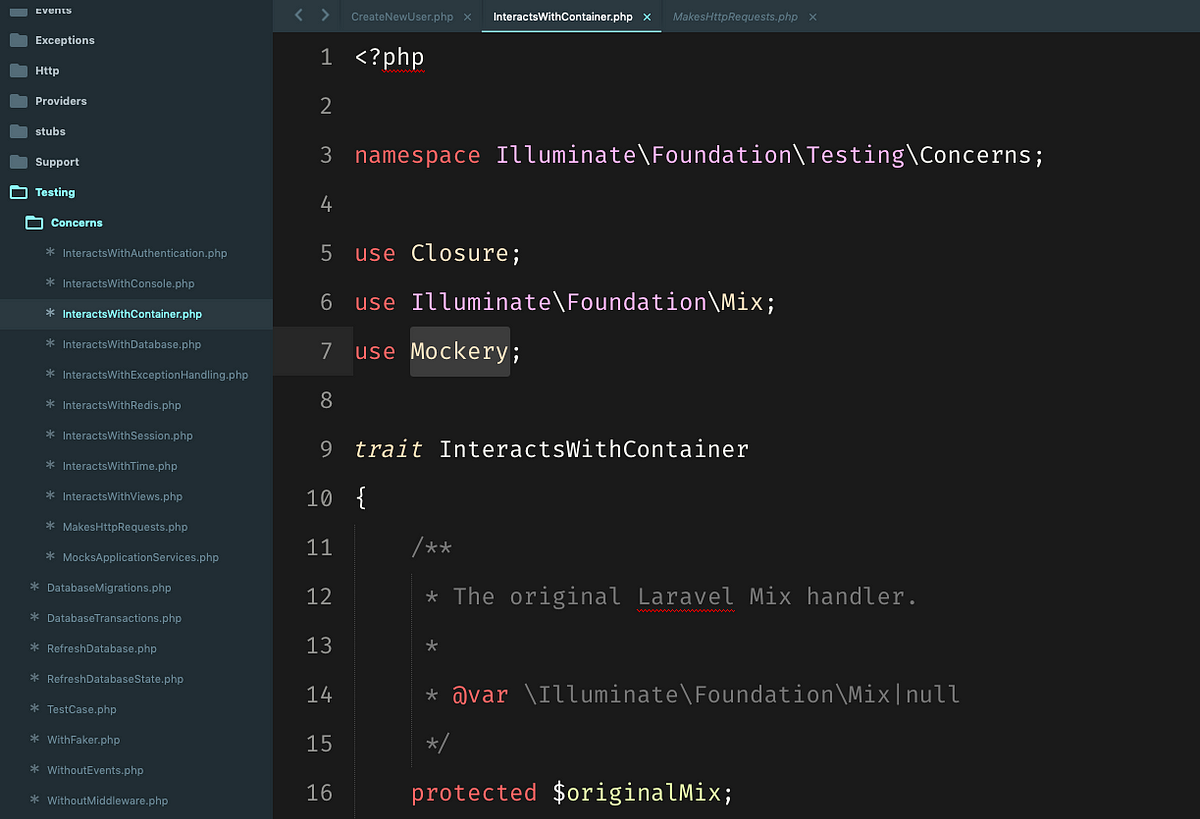Close the MakesHttpRequests.php tab

point(812,17)
